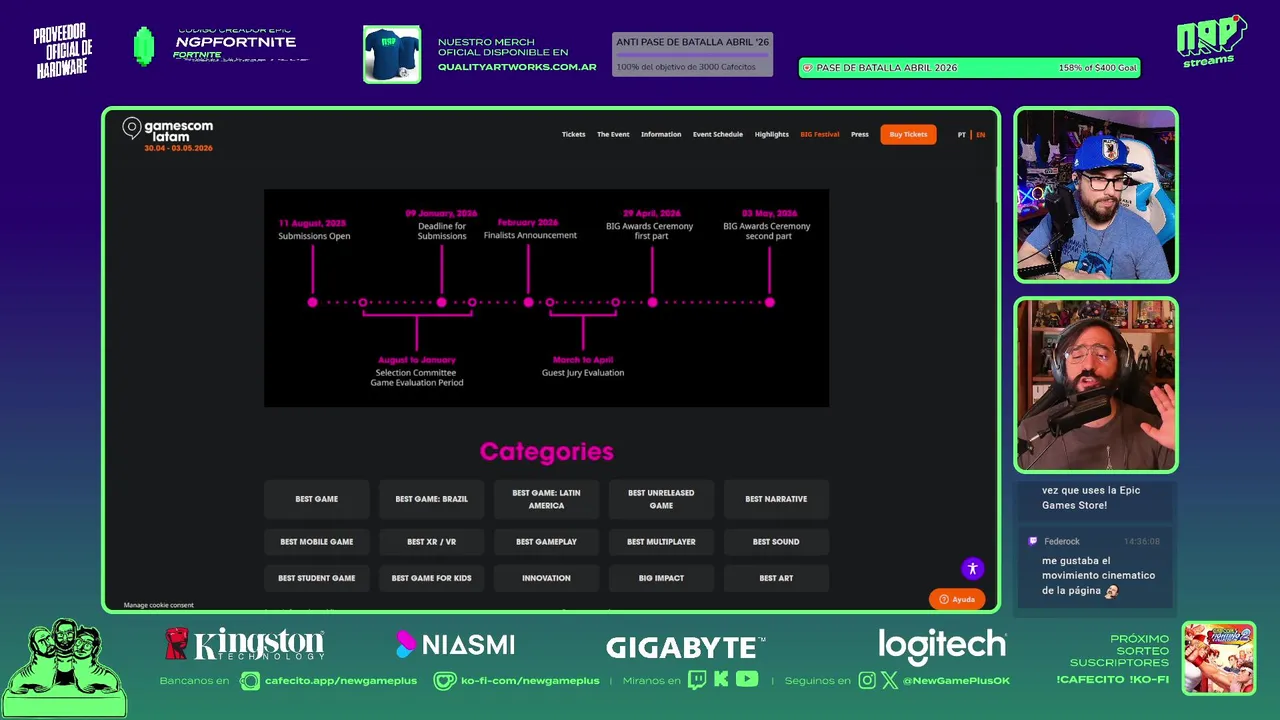Open the Tickets menu item

pyautogui.click(x=573, y=134)
